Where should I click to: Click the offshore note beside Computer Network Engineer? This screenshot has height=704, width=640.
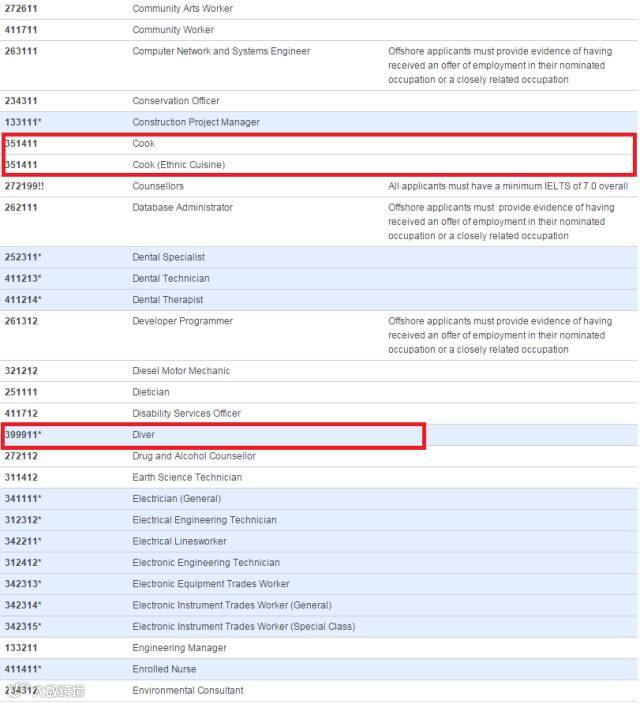(500, 65)
